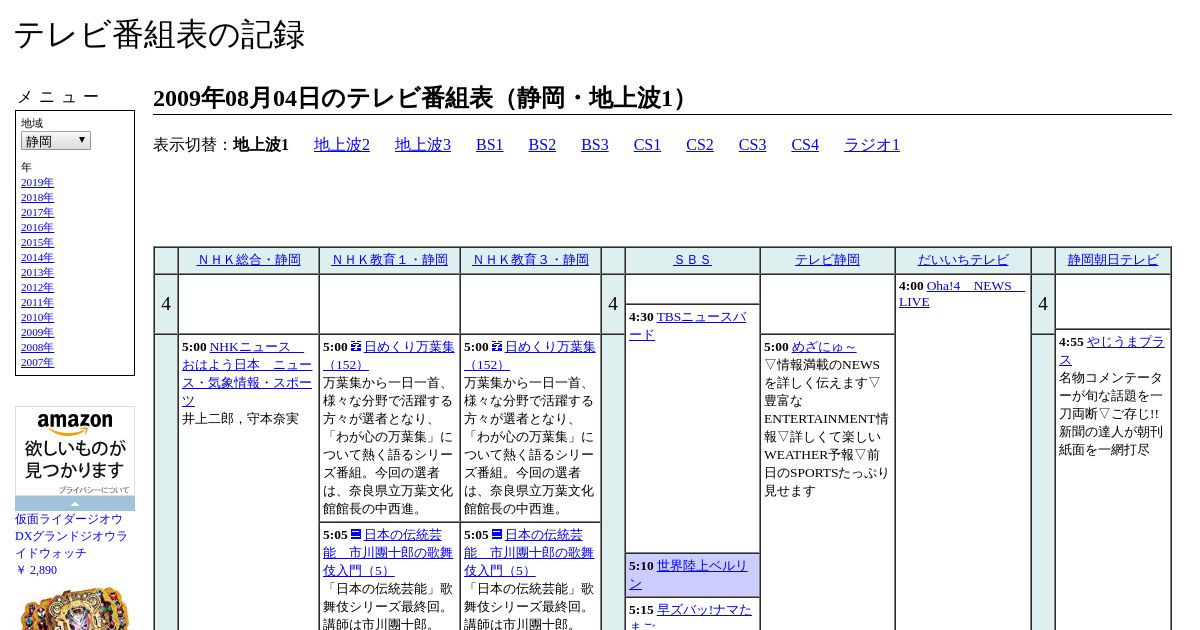Open the 静岡朝日テレビ channel header link
This screenshot has width=1200, height=630.
[1113, 260]
